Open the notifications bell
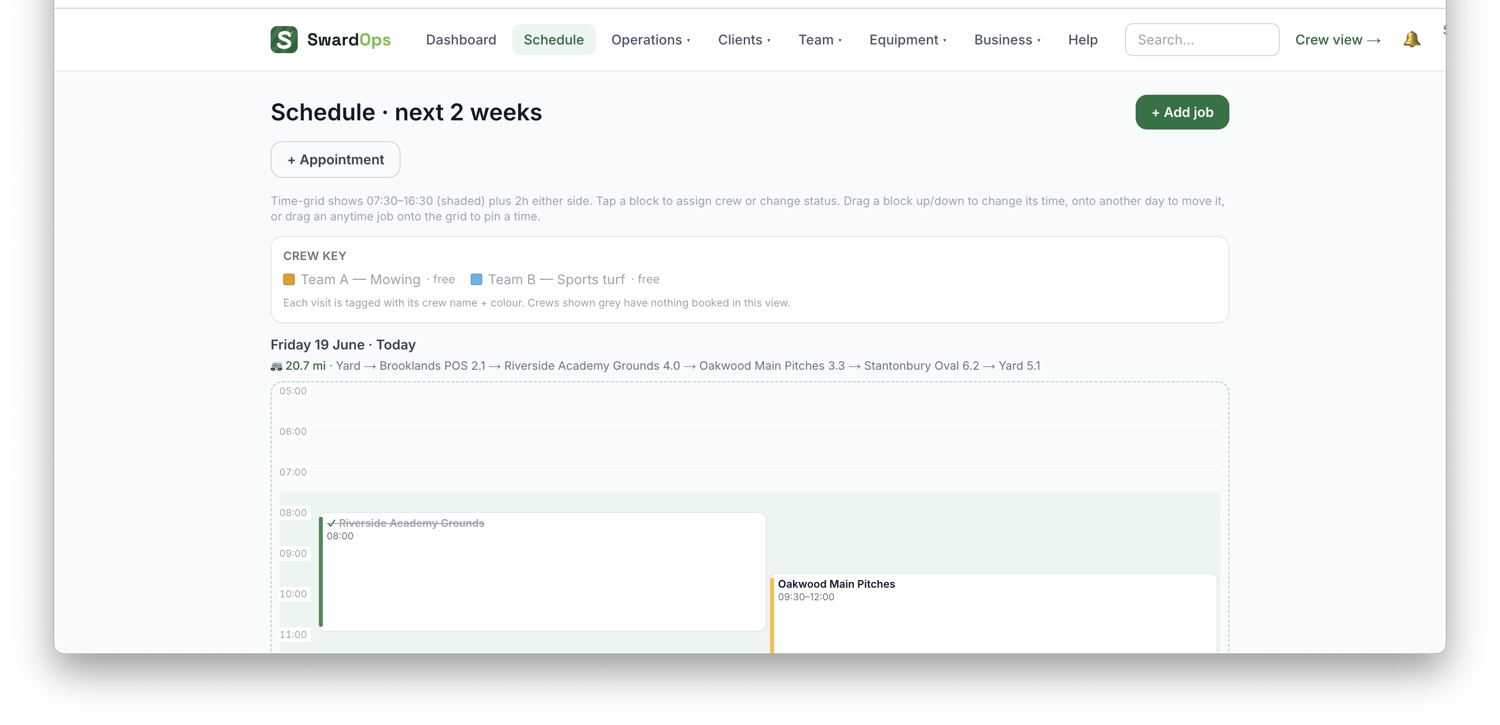Image resolution: width=1500 pixels, height=725 pixels. point(1411,40)
